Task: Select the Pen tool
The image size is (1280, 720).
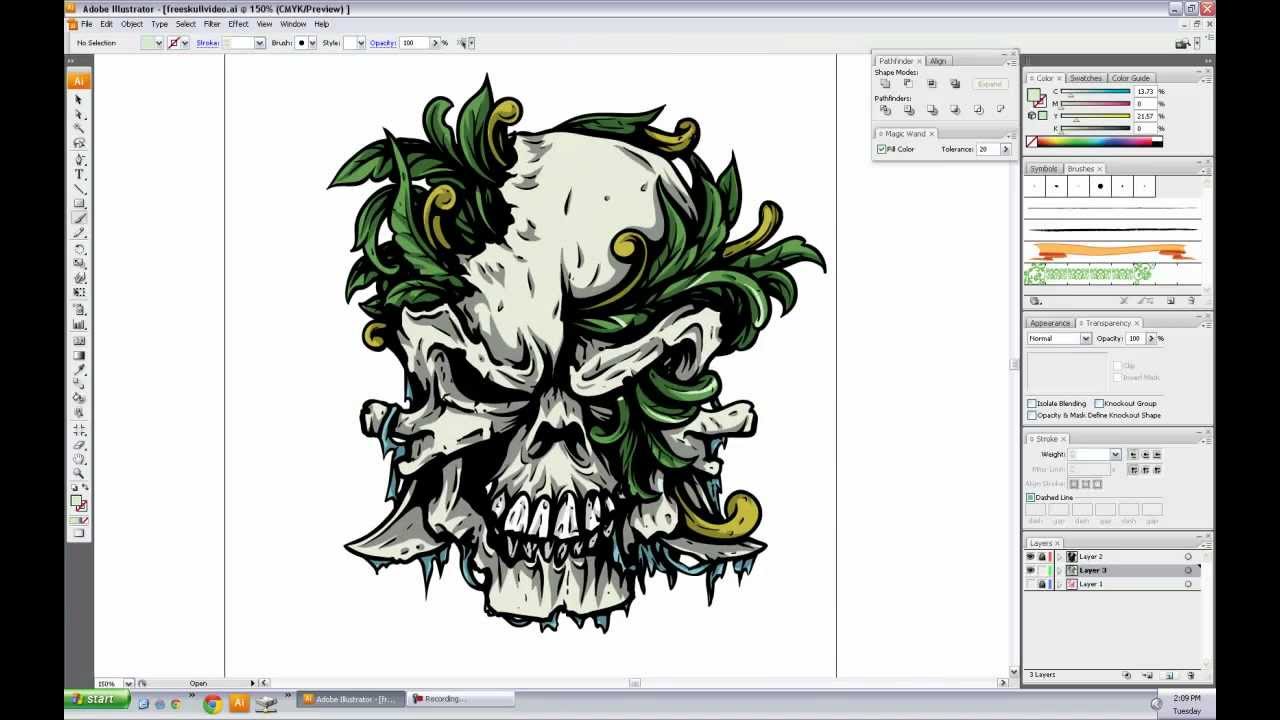Action: pos(79,159)
